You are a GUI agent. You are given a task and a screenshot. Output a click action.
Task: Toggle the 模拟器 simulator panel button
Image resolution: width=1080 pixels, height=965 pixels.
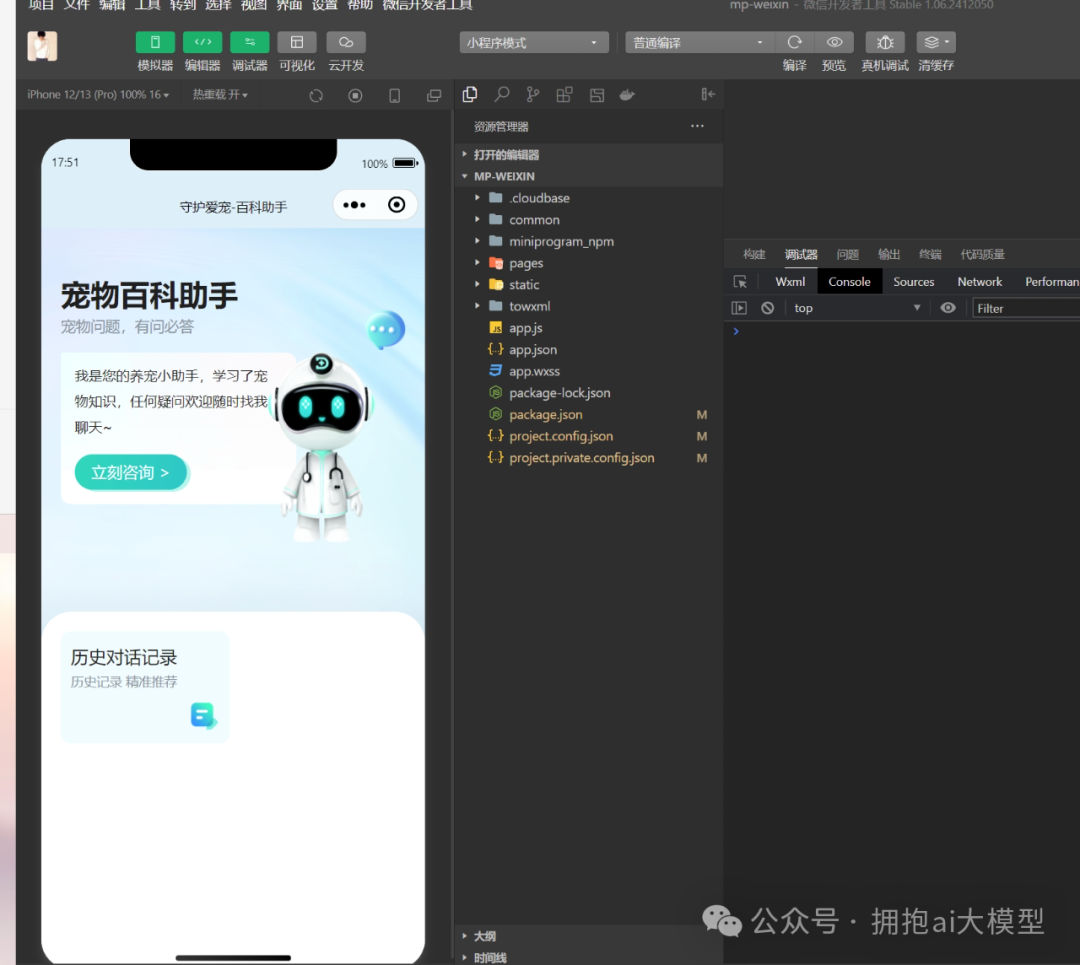pos(155,42)
